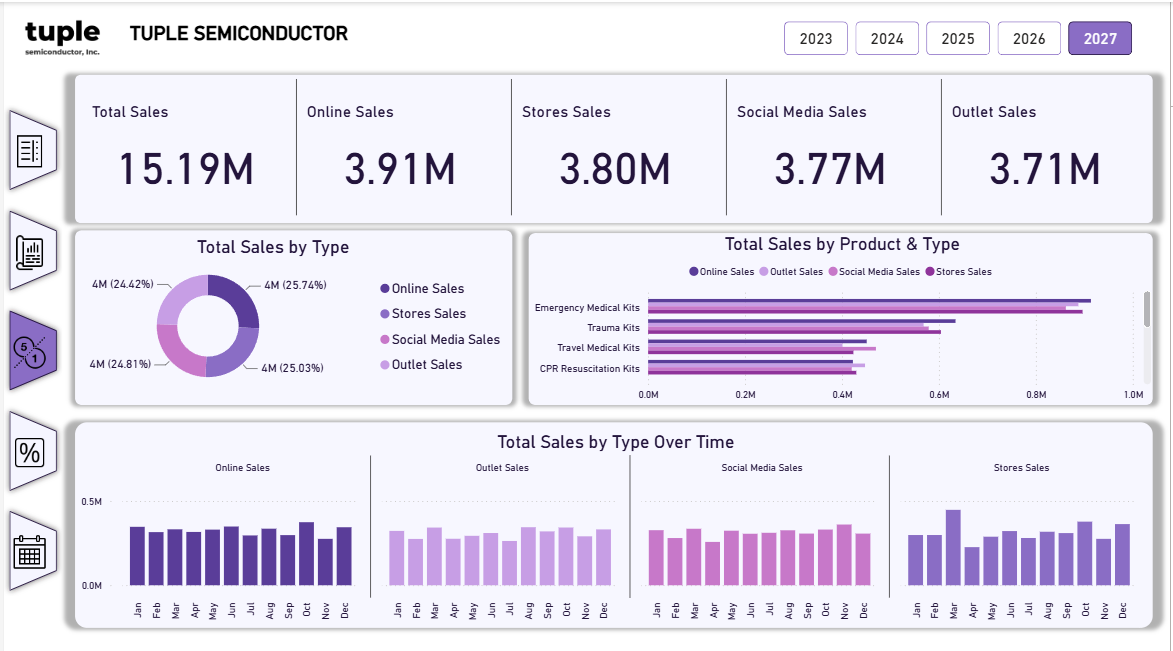Select the 25.03% Stores Sales donut slice

pyautogui.click(x=237, y=355)
